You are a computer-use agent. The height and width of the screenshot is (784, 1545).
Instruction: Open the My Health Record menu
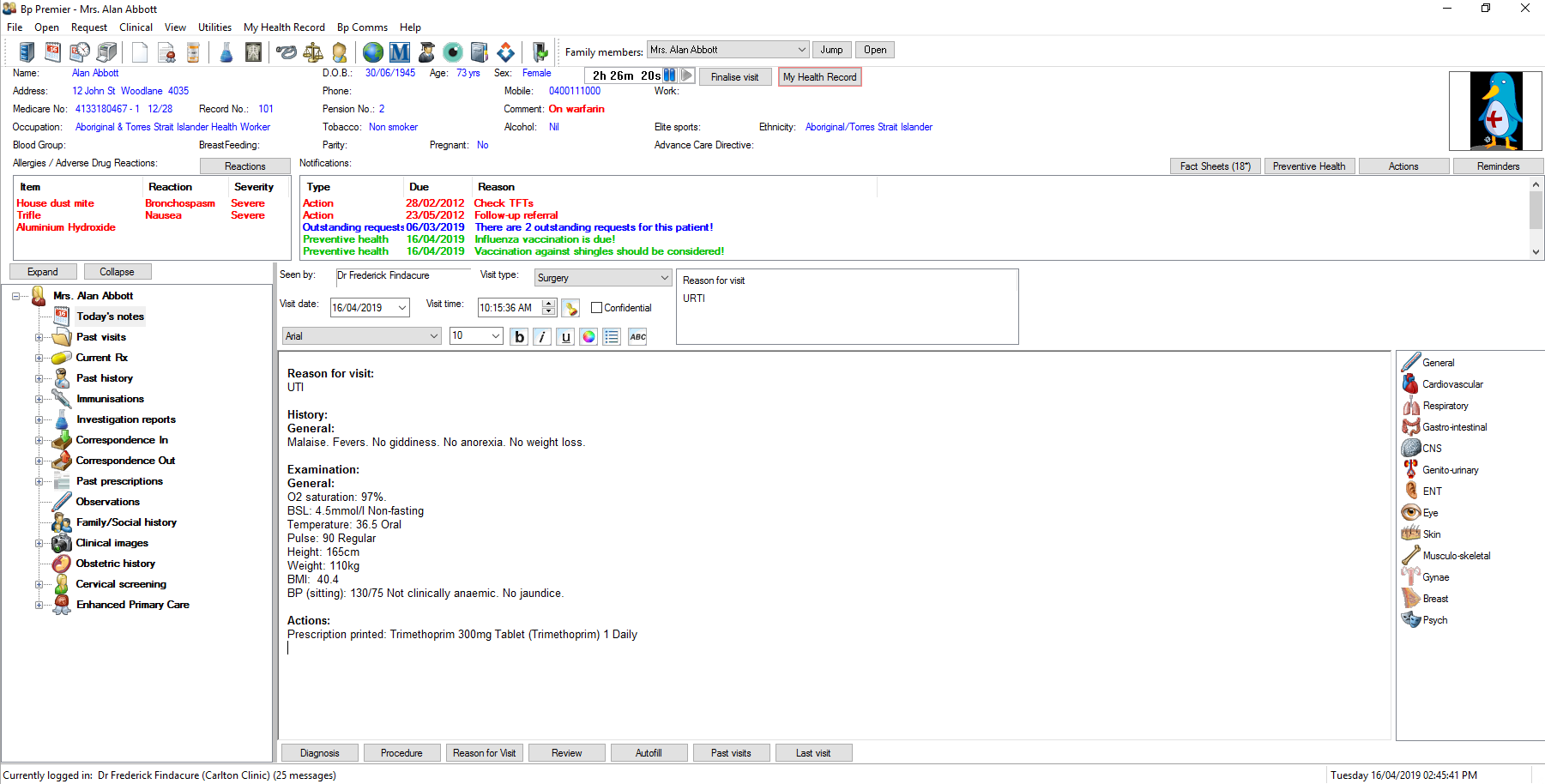tap(284, 27)
